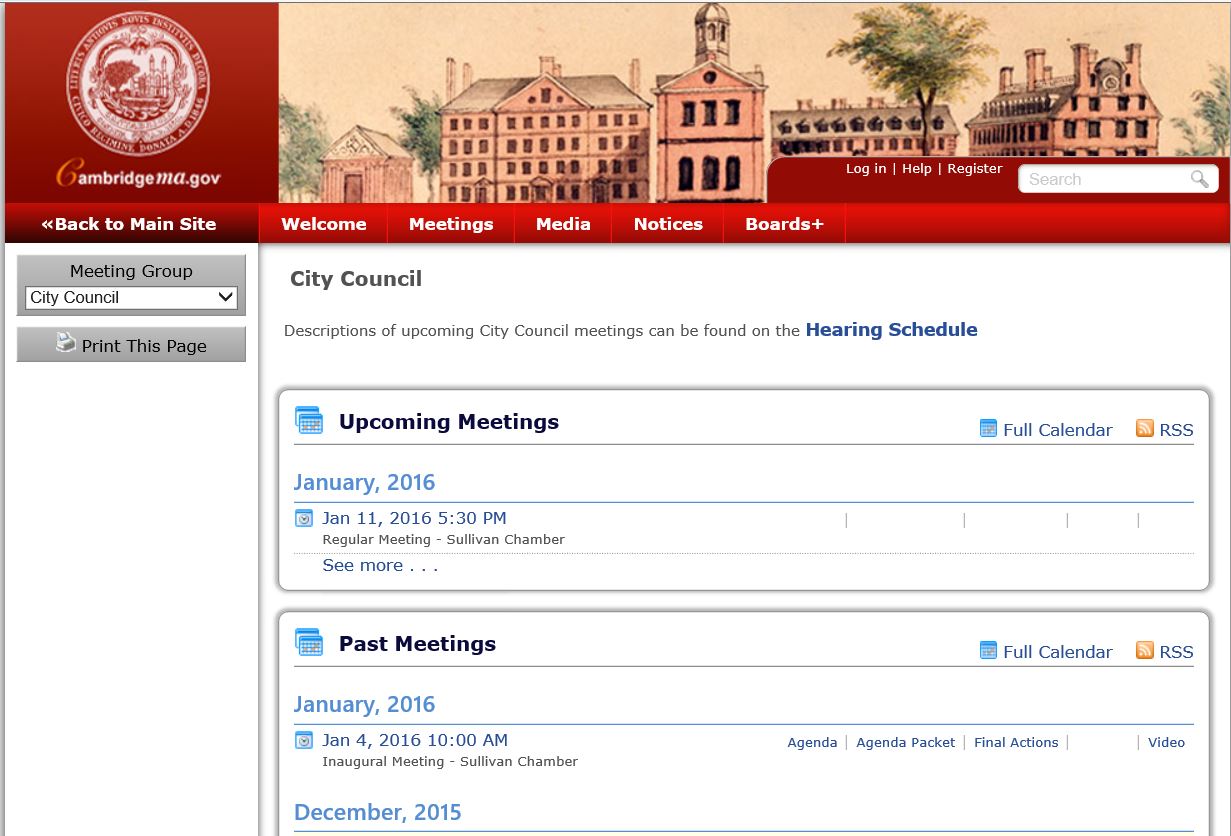The image size is (1231, 836).
Task: Open the Agenda Packet for Jan 4
Action: [x=905, y=742]
